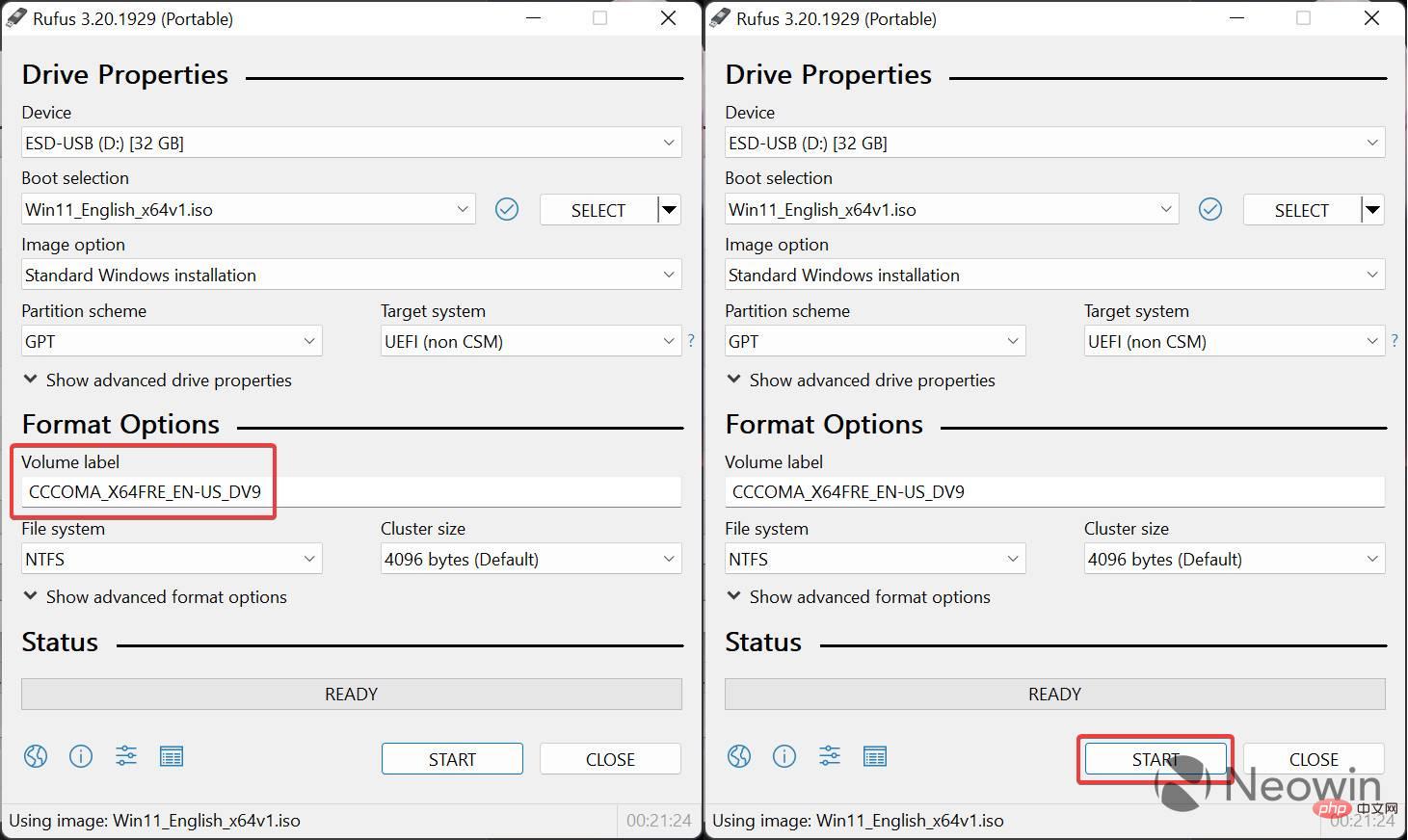This screenshot has width=1408, height=840.
Task: Click SELECT split arrow in right Rufus window
Action: pyautogui.click(x=1373, y=210)
